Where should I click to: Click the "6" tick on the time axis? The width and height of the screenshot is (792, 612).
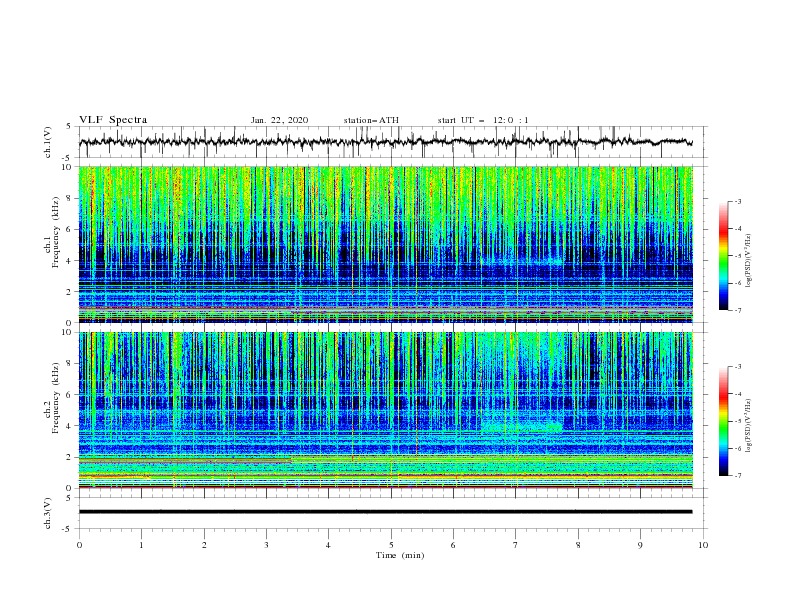453,545
